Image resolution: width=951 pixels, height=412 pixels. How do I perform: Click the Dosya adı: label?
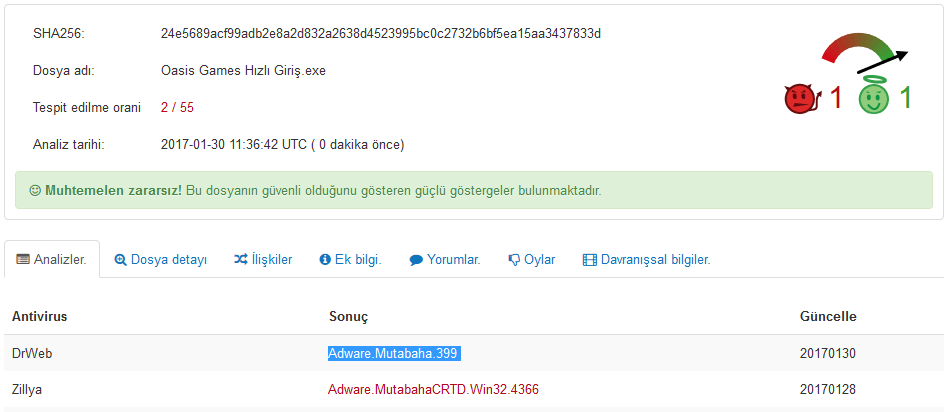point(64,71)
